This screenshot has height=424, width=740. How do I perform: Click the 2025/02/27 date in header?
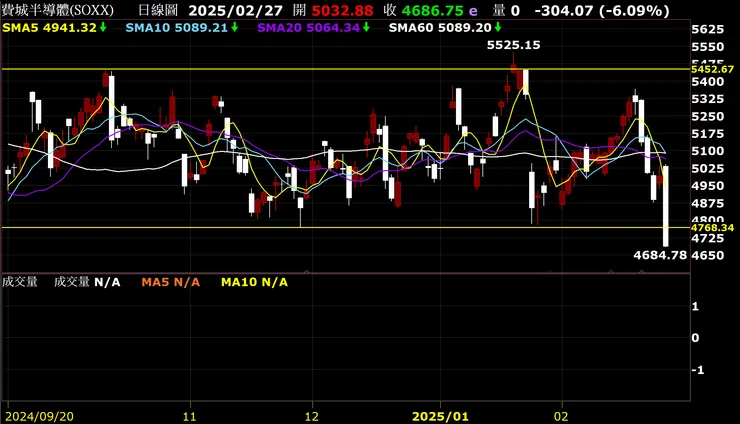point(235,10)
